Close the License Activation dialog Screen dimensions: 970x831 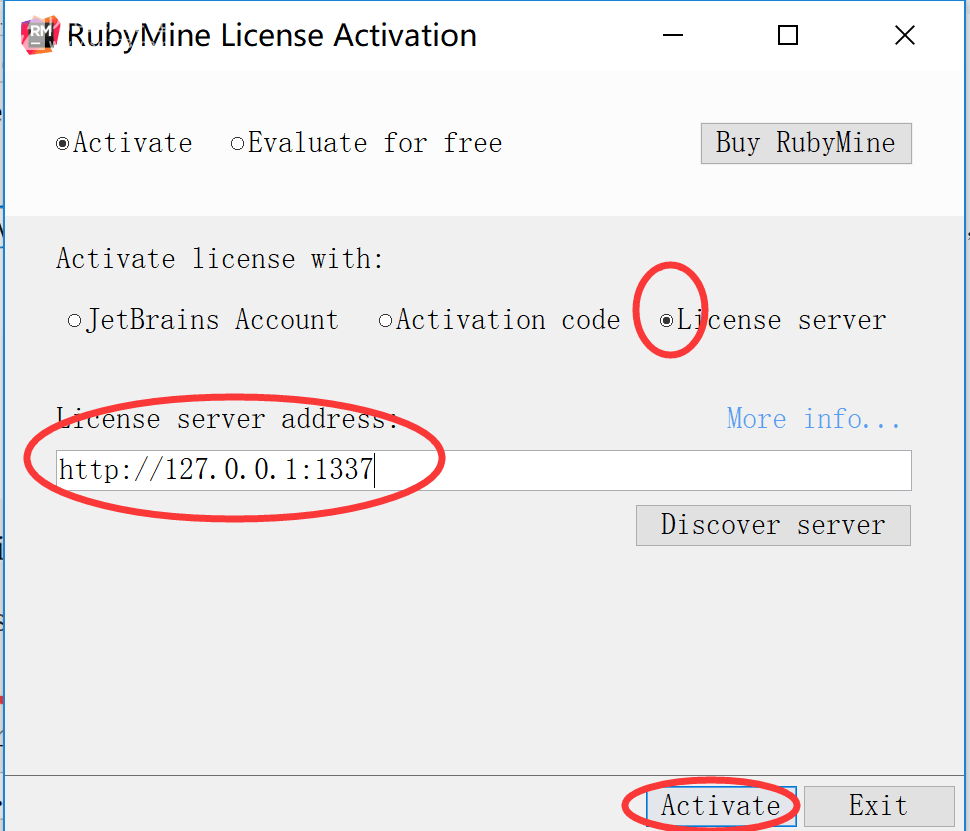point(904,35)
